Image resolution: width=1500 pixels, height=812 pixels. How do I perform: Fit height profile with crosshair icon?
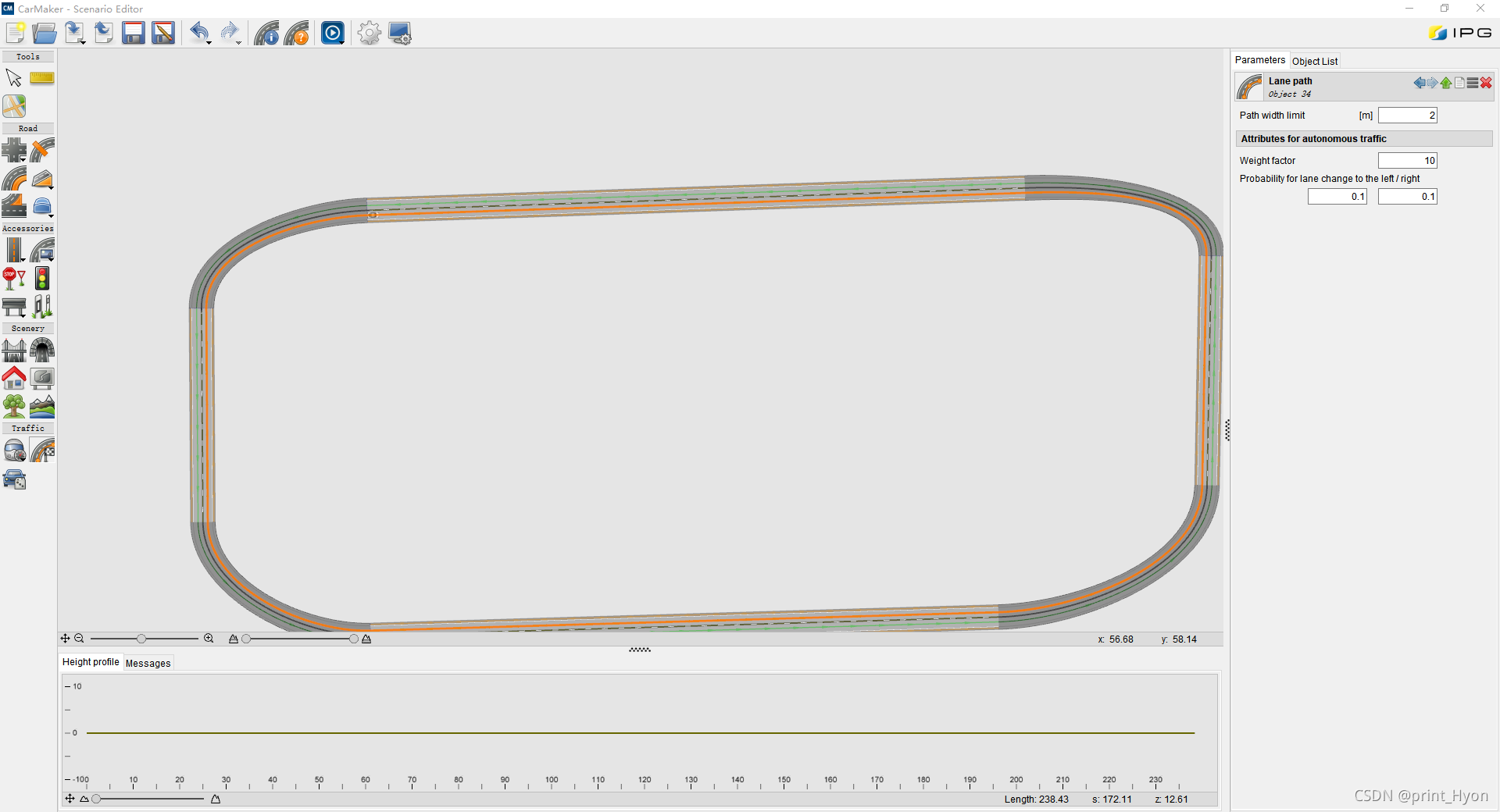coord(70,799)
